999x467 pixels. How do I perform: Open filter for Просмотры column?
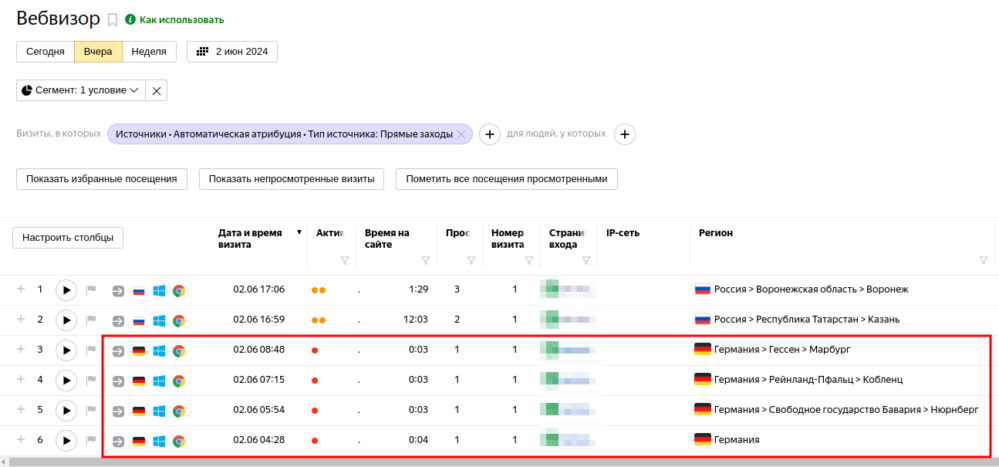pyautogui.click(x=471, y=260)
